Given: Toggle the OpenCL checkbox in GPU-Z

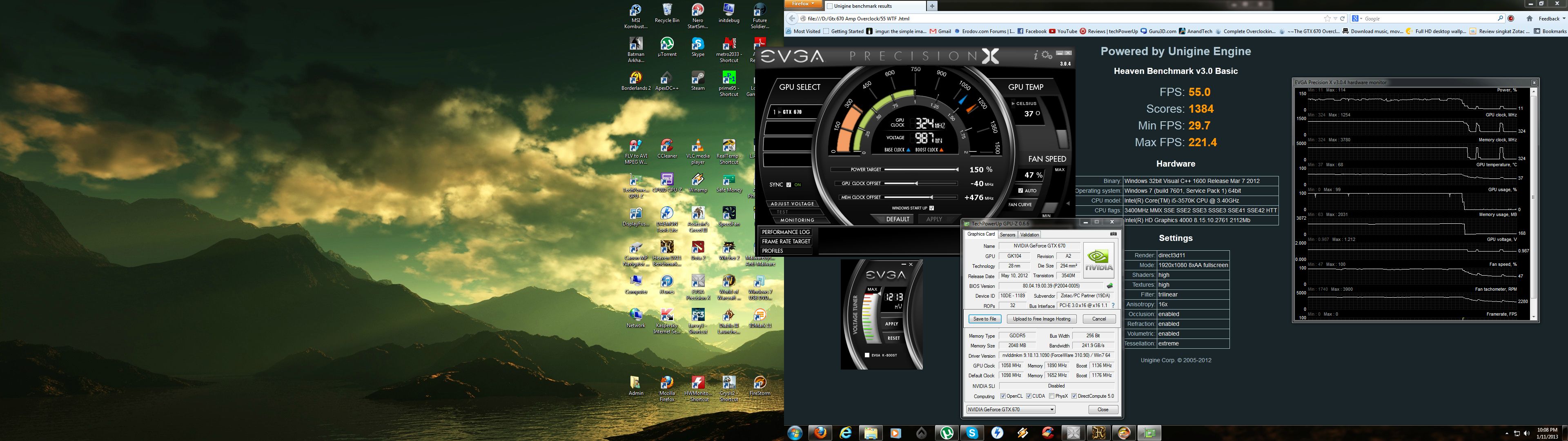Looking at the screenshot, I should pos(1003,396).
